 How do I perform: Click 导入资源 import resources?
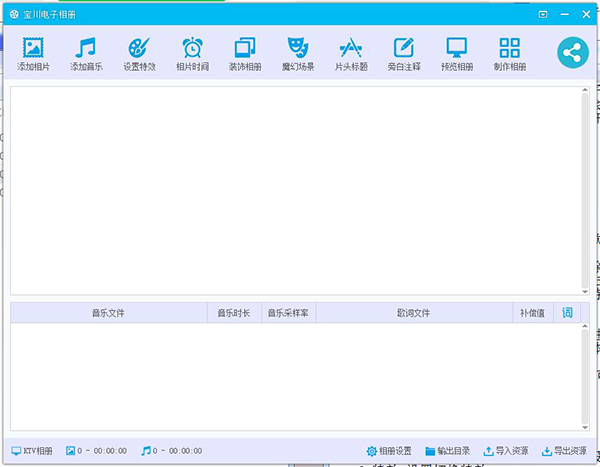coord(506,451)
